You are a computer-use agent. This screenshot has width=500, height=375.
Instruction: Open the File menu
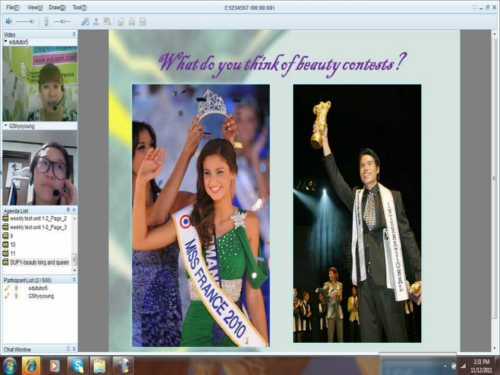13,8
